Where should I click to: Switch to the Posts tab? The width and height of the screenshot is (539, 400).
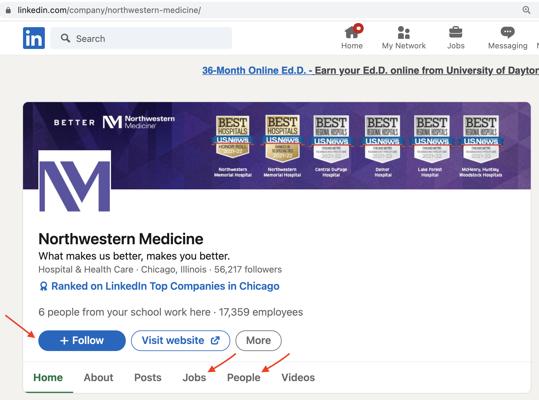[x=148, y=377]
